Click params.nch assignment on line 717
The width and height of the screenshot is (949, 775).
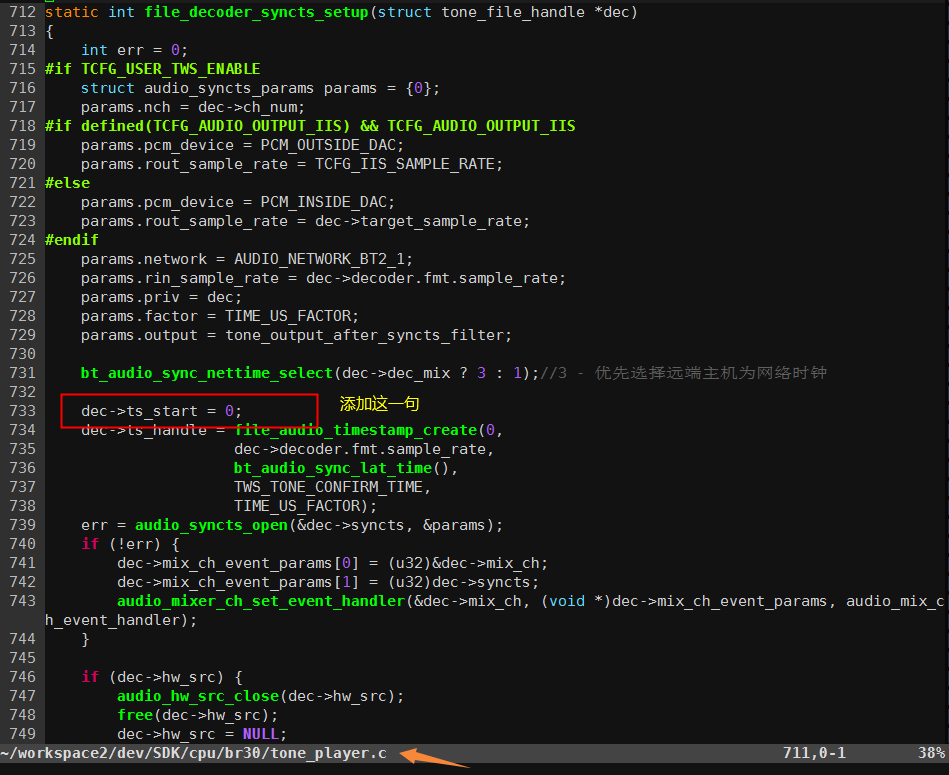[193, 107]
